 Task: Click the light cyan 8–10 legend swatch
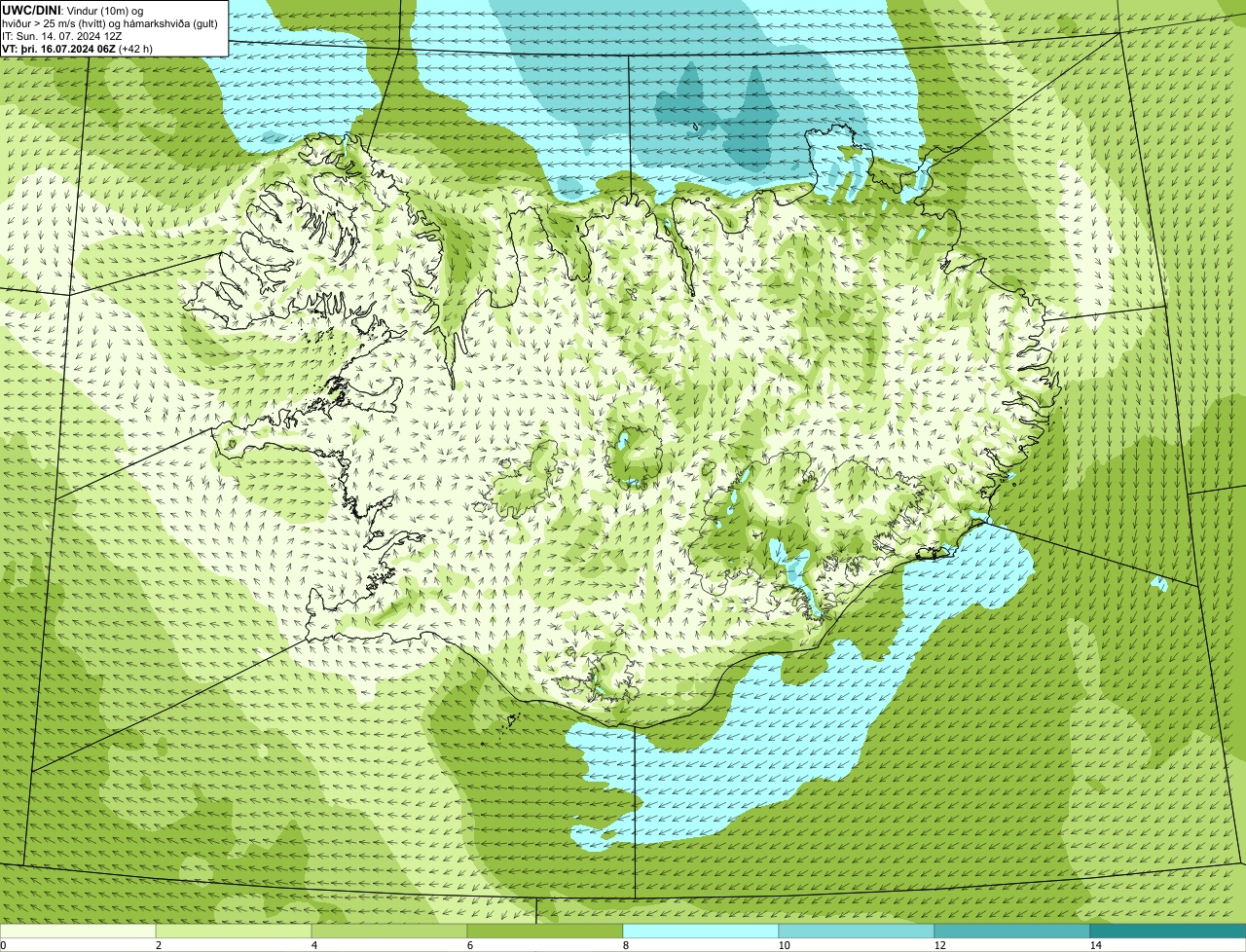(x=701, y=931)
